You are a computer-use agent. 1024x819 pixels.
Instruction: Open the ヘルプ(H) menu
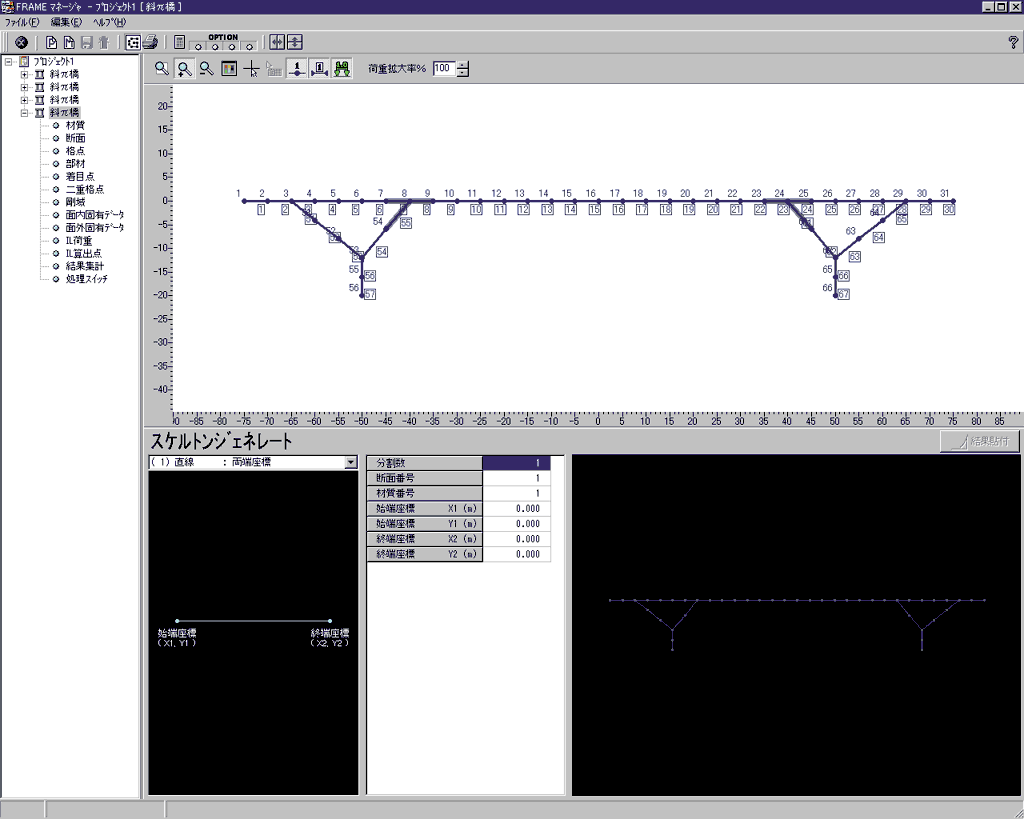coord(109,21)
